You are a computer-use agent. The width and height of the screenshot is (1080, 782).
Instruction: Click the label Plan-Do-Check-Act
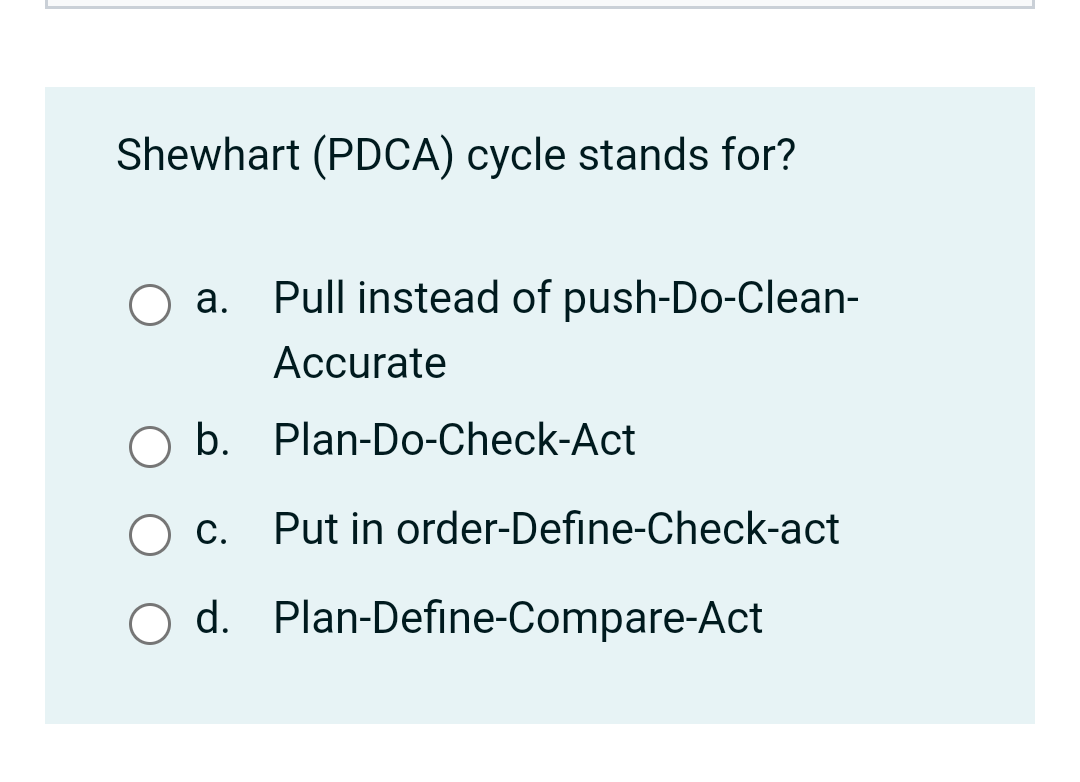(x=453, y=440)
